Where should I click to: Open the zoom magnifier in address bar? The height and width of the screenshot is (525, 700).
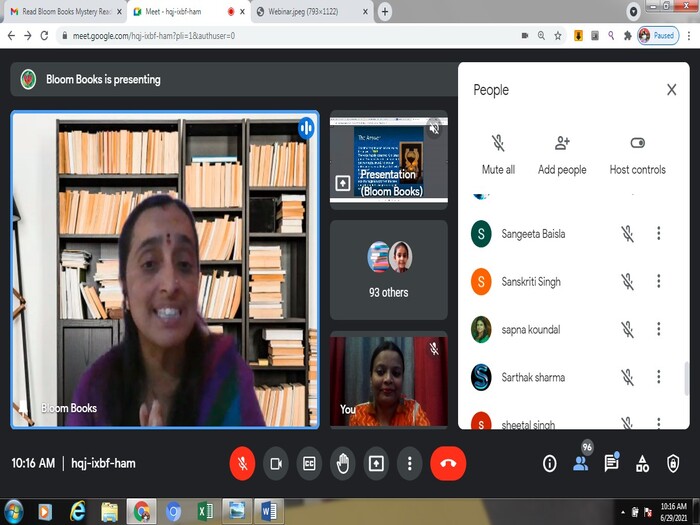541,36
